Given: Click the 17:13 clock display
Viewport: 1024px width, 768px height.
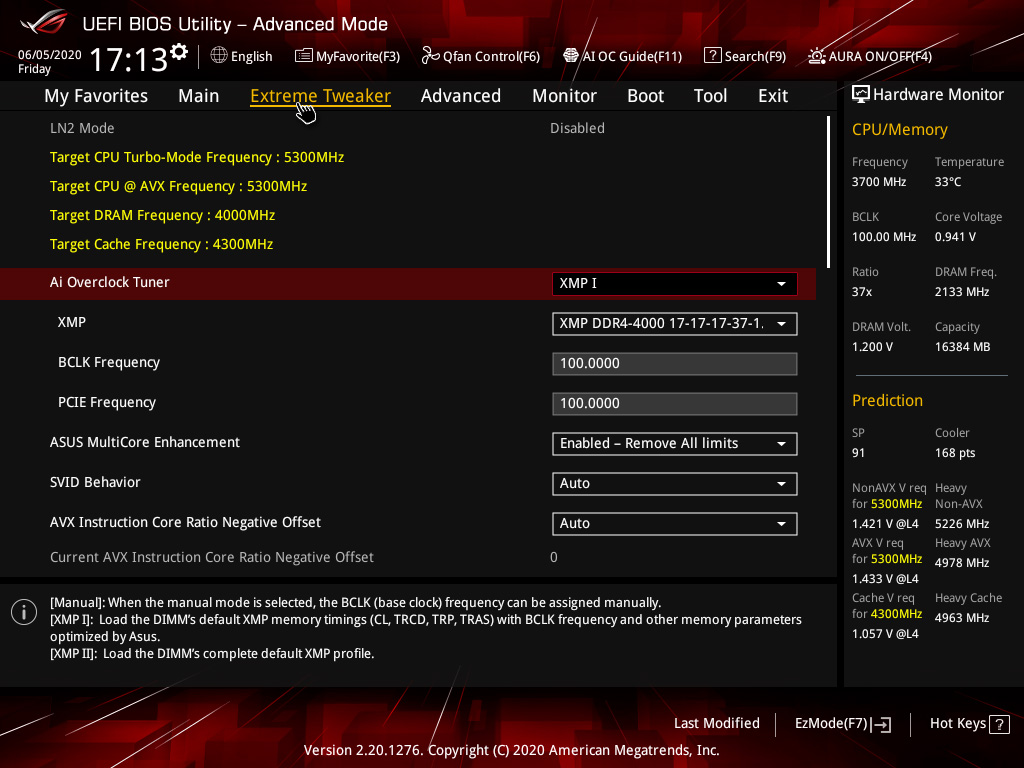Looking at the screenshot, I should pyautogui.click(x=129, y=59).
